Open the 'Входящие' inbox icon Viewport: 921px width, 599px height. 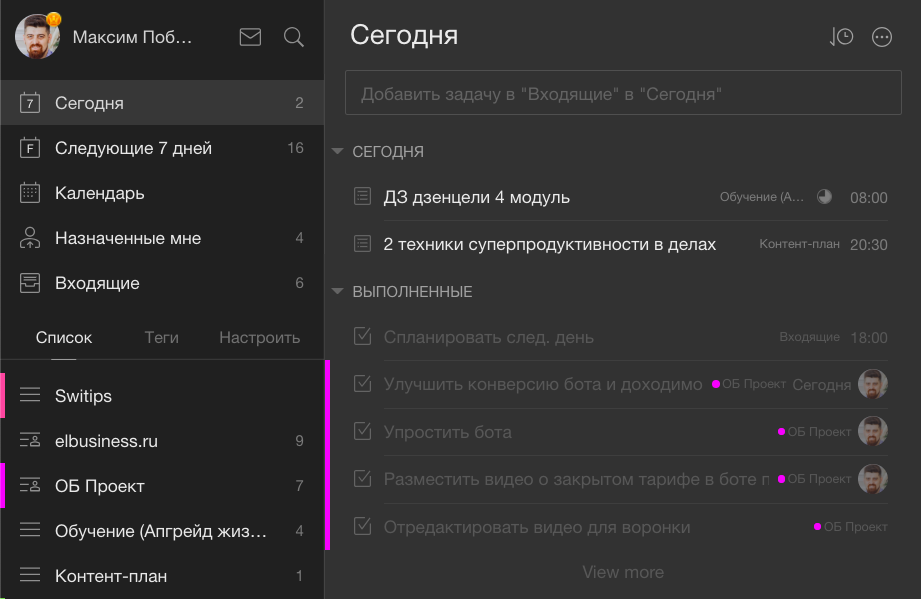pyautogui.click(x=28, y=282)
